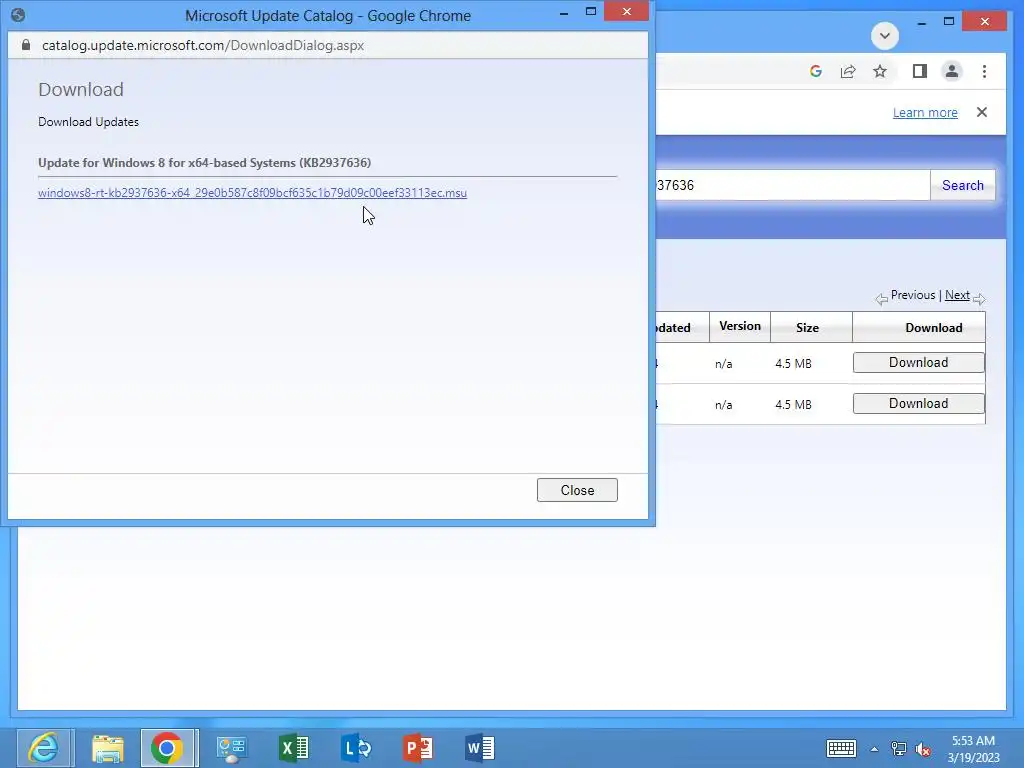
Task: Click the second row Download button
Action: click(x=918, y=404)
